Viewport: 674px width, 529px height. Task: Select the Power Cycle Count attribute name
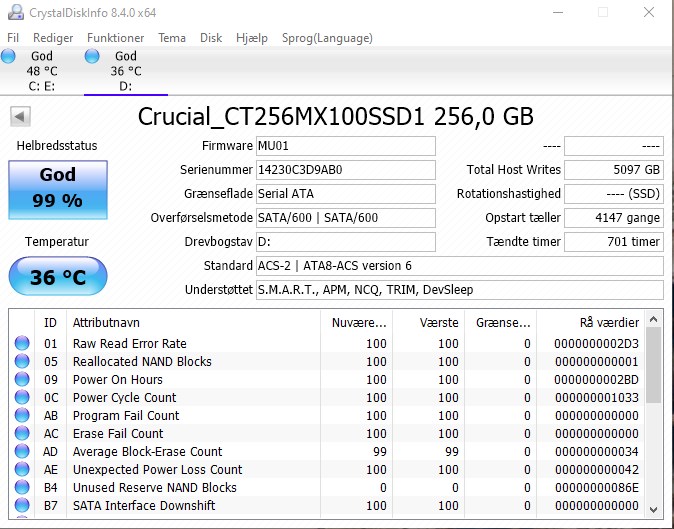124,398
